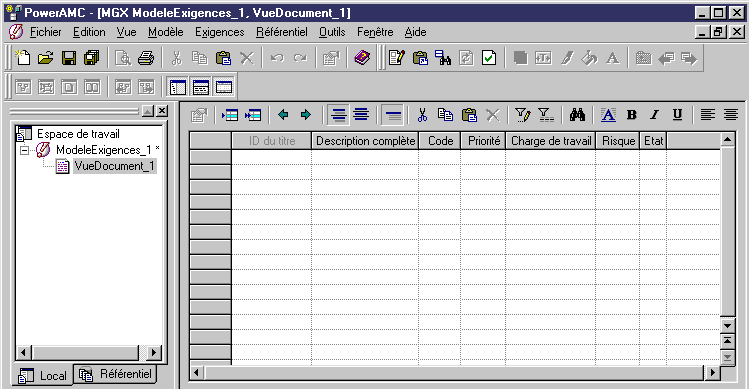Center align text
The height and width of the screenshot is (389, 749).
click(731, 115)
